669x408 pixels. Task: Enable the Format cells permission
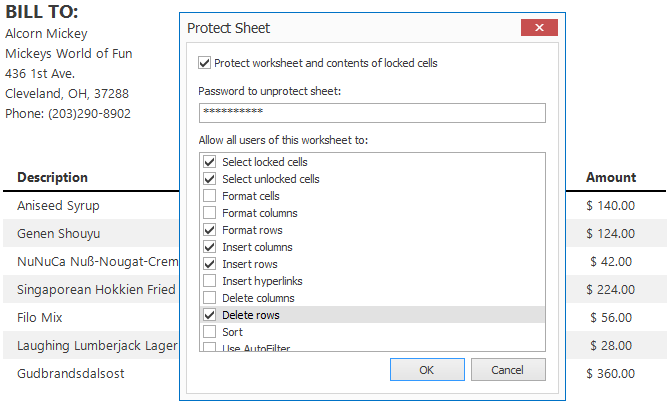pyautogui.click(x=209, y=196)
